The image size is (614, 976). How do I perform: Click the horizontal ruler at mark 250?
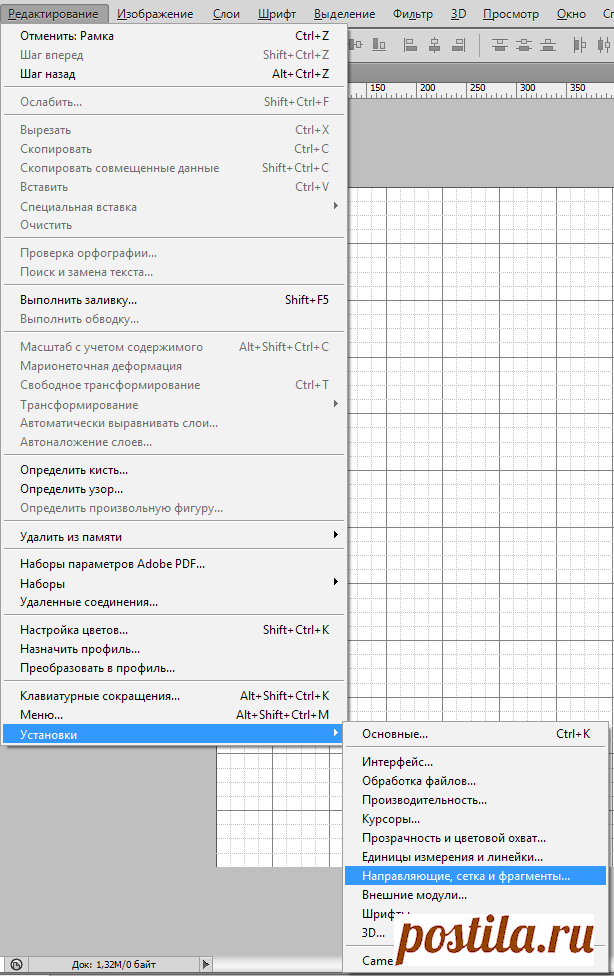468,90
